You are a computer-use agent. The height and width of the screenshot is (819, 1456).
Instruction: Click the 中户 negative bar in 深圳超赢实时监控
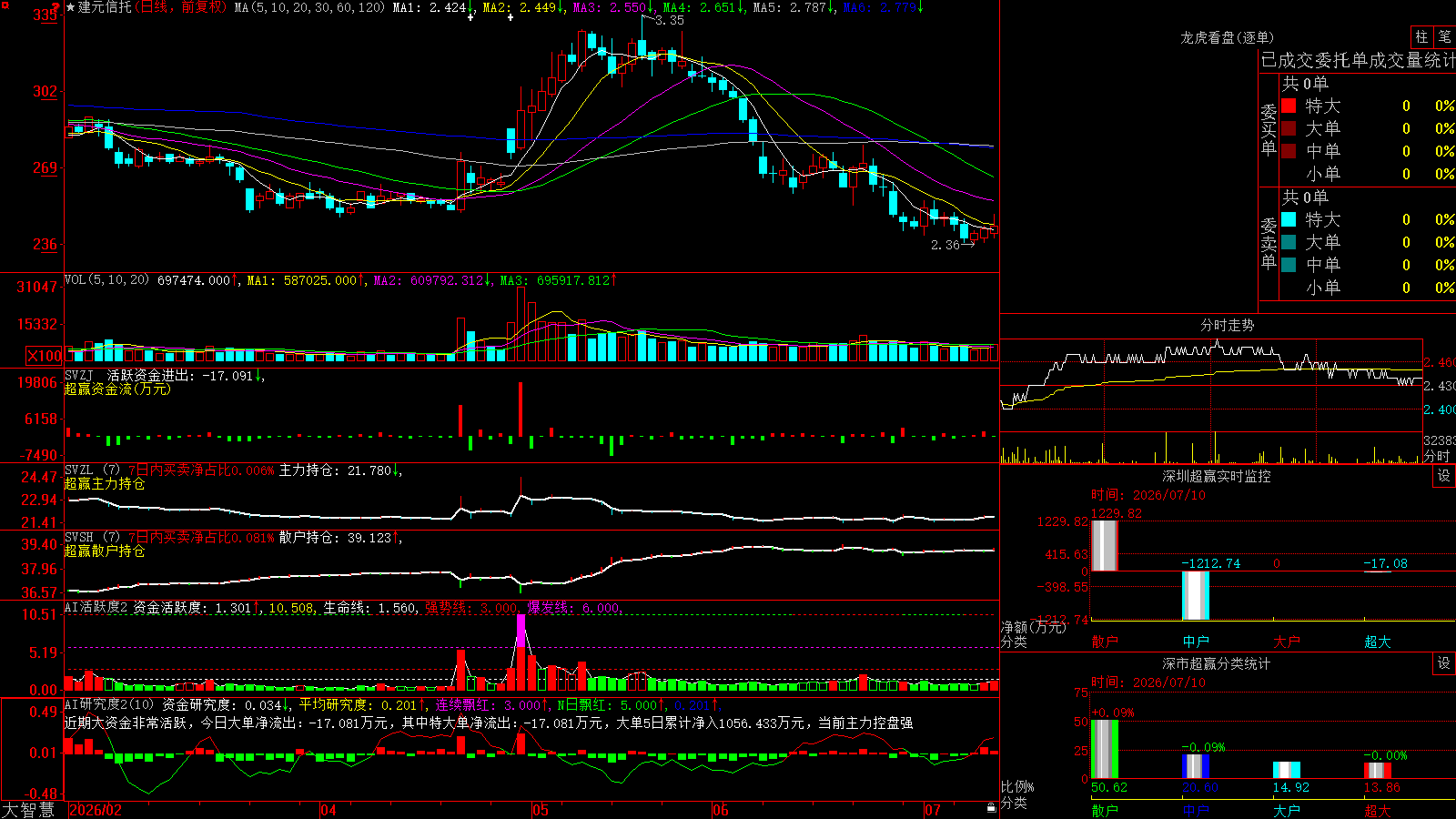(1195, 596)
